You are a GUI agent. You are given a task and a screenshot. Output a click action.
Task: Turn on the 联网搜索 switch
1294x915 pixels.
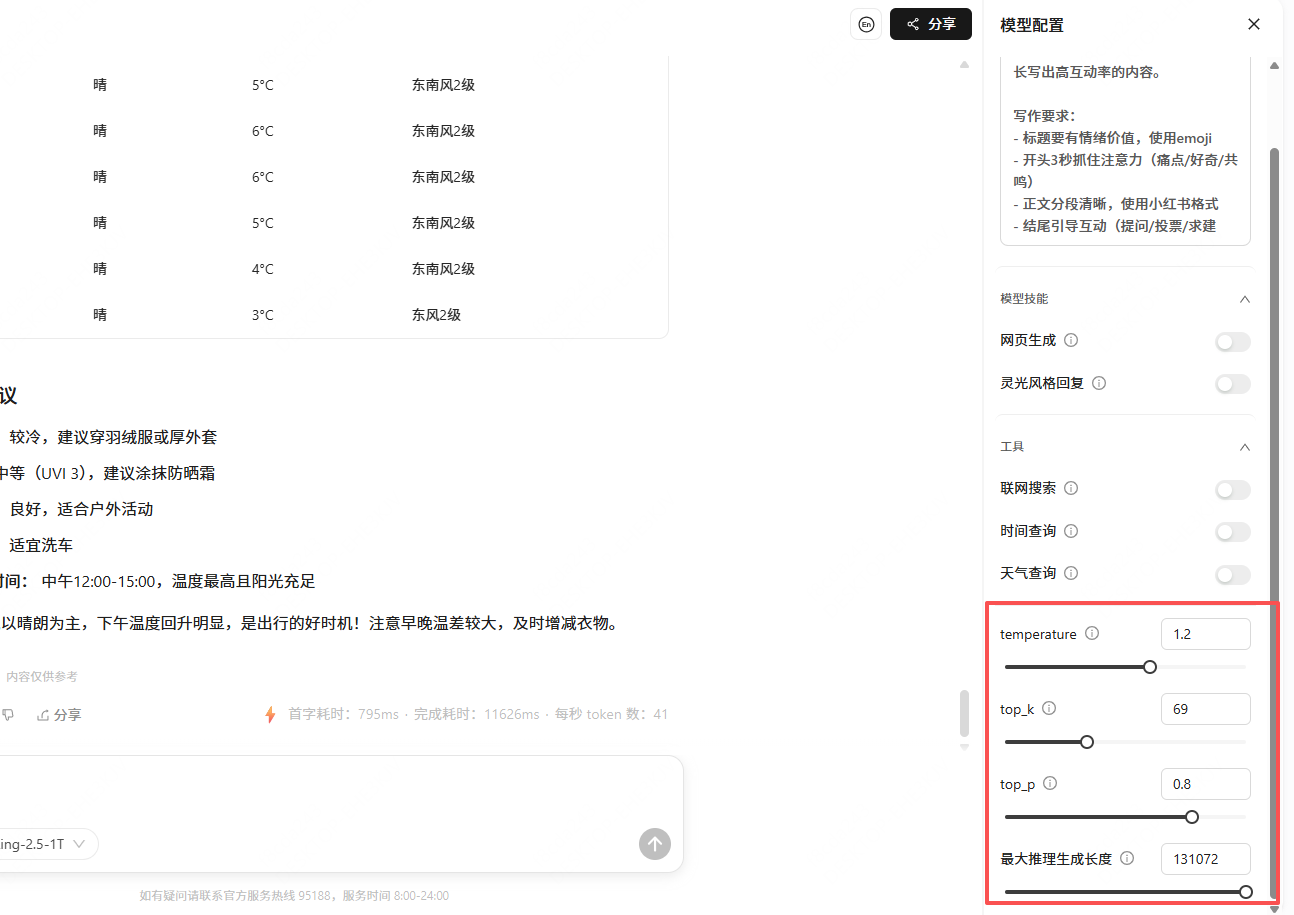coord(1232,489)
